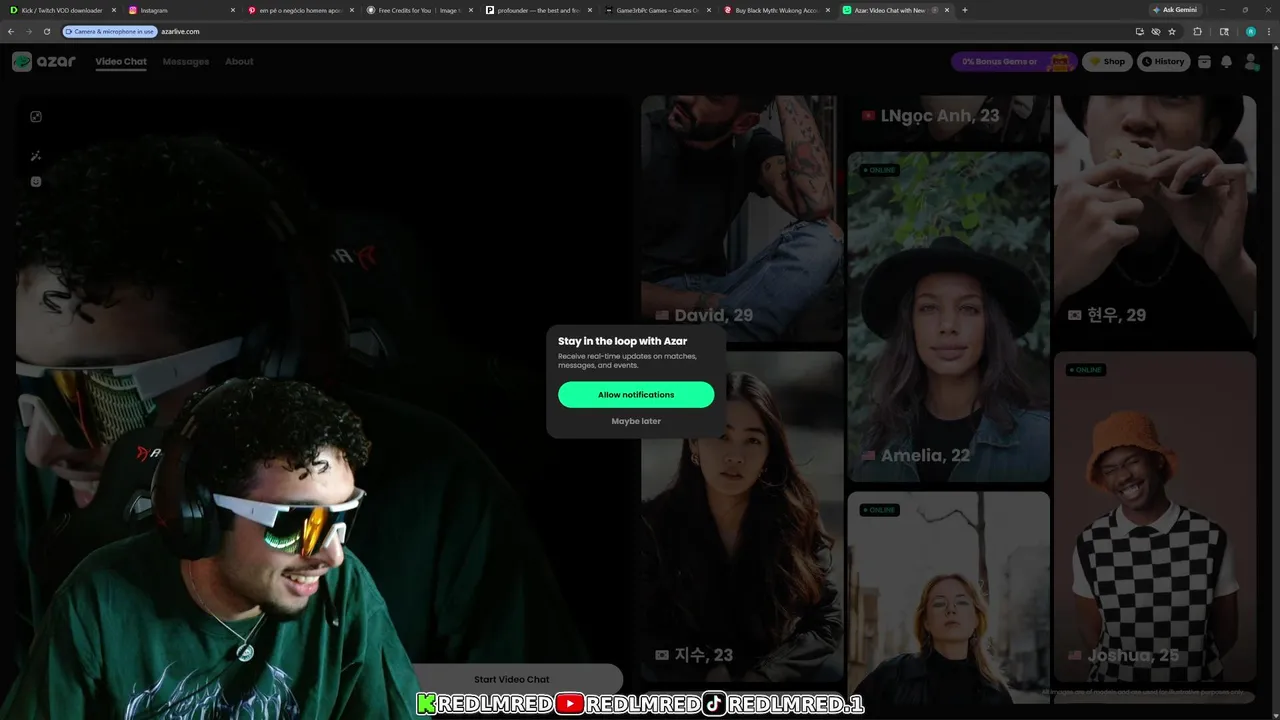Close the Instagram browser tab
This screenshot has width=1280, height=720.
click(x=232, y=10)
